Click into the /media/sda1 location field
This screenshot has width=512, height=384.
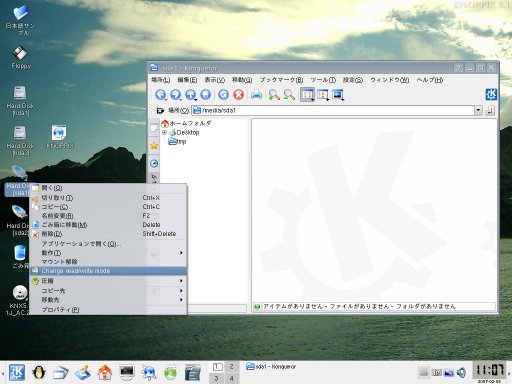pos(333,110)
